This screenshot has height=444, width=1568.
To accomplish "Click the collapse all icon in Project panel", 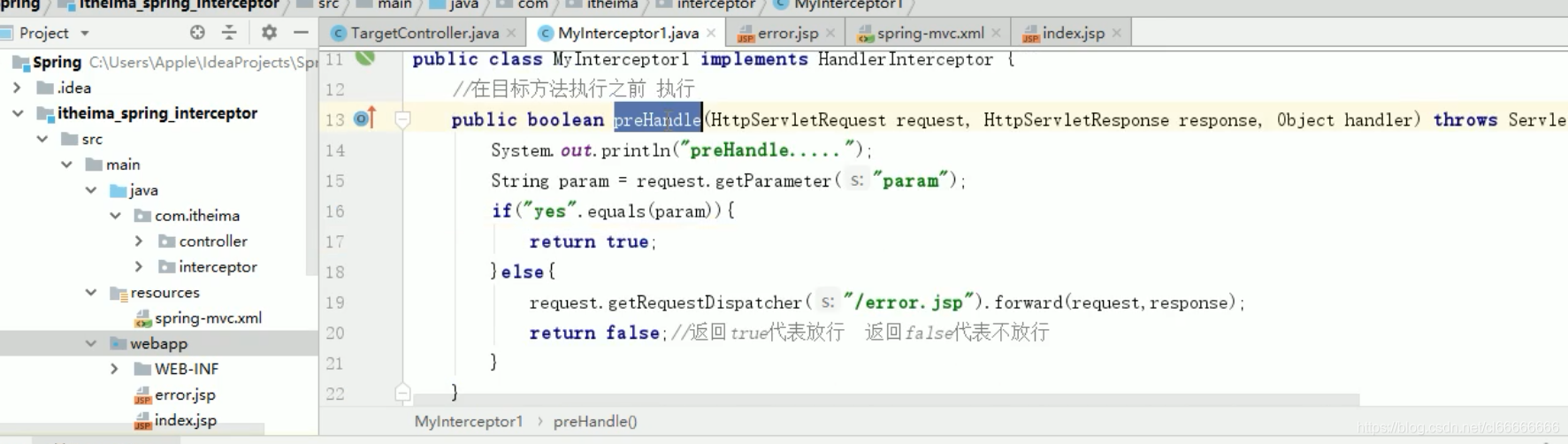I will pyautogui.click(x=229, y=33).
